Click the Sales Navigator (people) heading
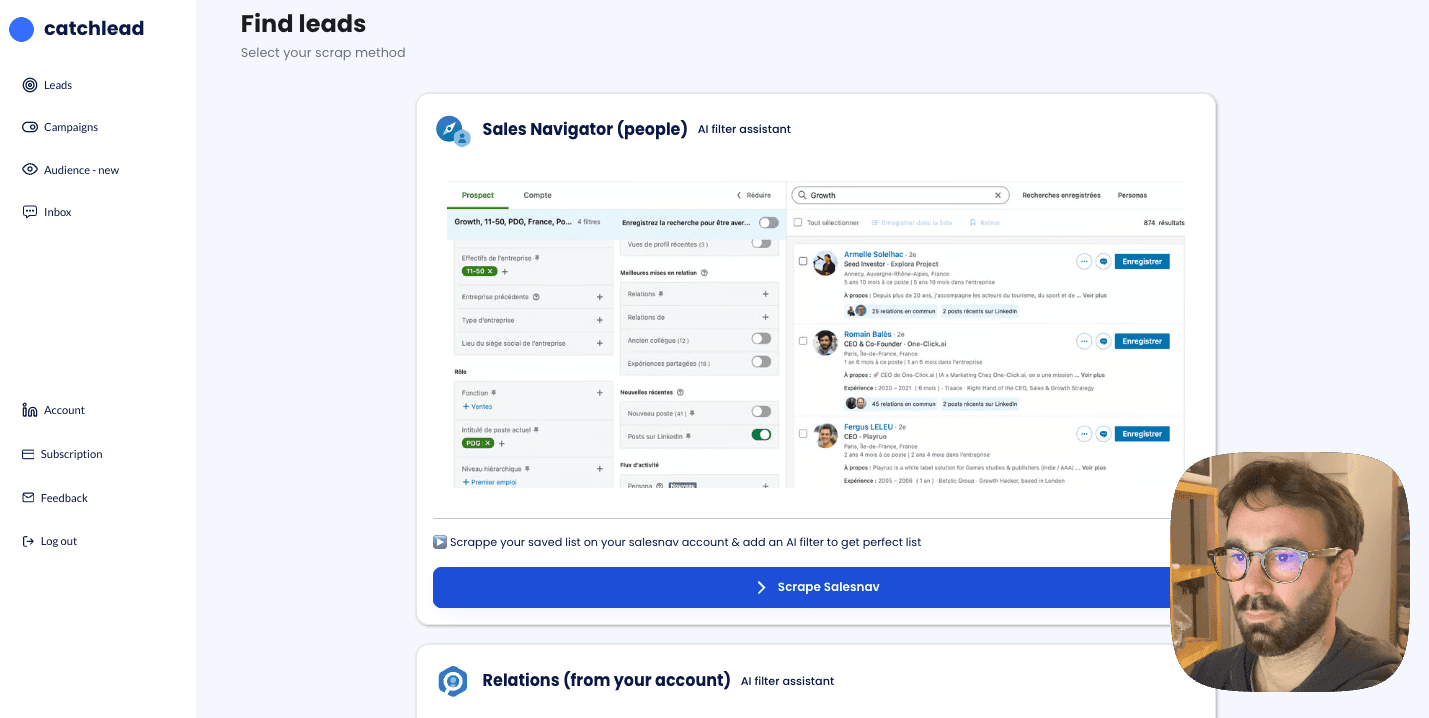The image size is (1429, 718). (585, 129)
